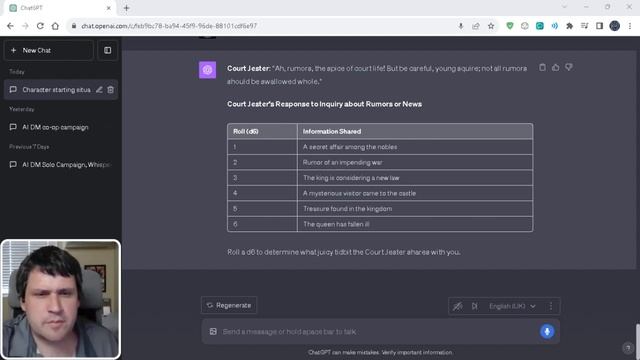Go back using browser back arrow

10,26
